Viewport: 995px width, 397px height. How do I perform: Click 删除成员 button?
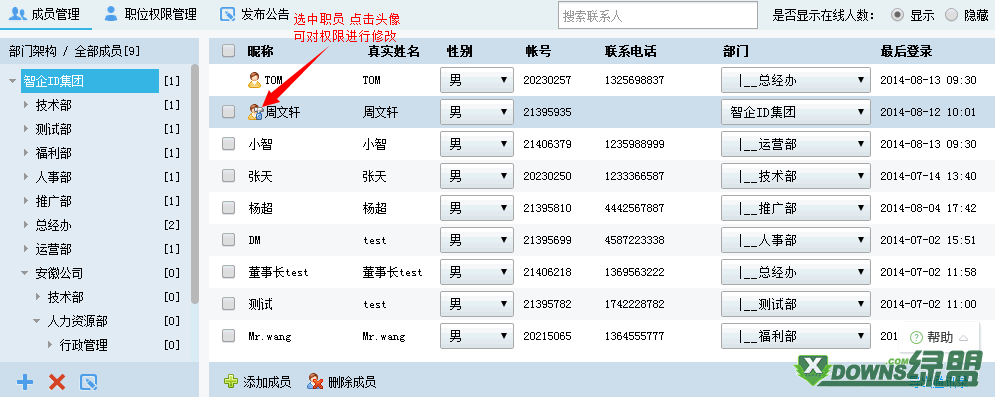341,382
